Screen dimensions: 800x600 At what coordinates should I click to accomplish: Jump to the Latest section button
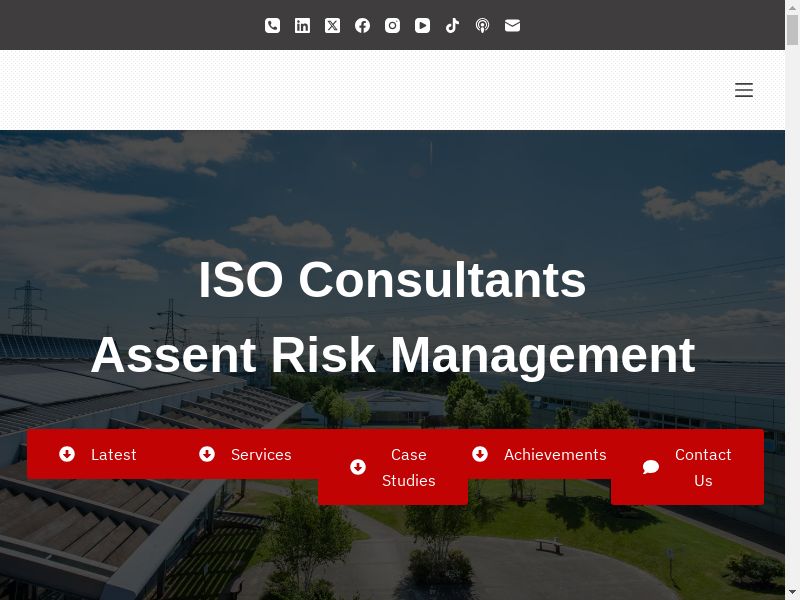[98, 455]
